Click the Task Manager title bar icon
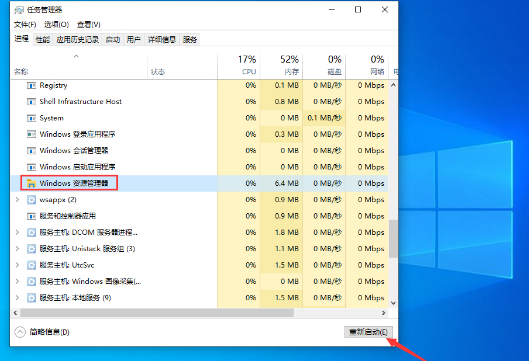Image resolution: width=529 pixels, height=361 pixels. [19, 10]
